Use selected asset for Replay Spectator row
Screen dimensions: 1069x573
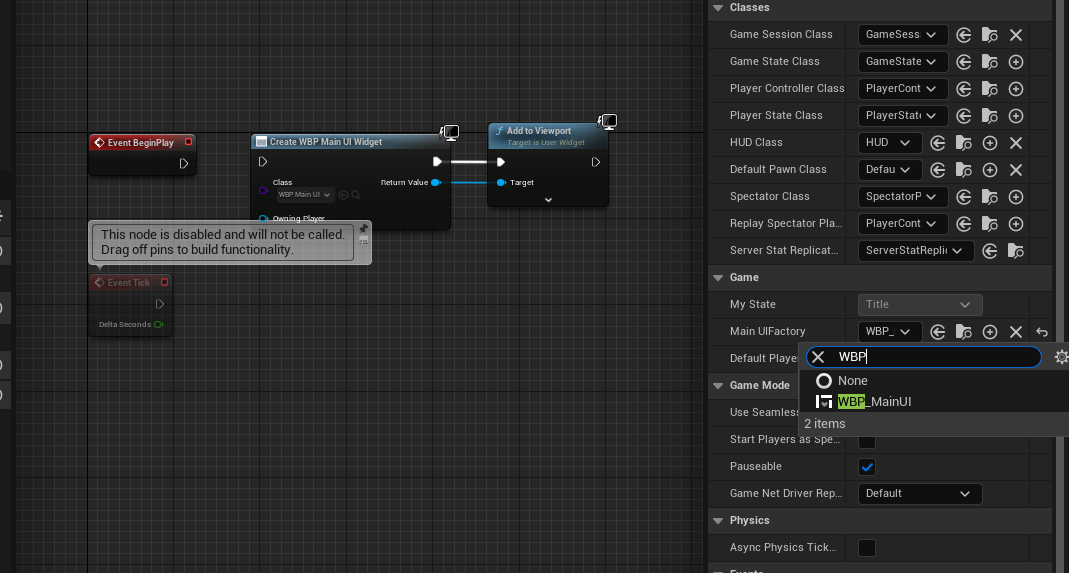coord(963,224)
